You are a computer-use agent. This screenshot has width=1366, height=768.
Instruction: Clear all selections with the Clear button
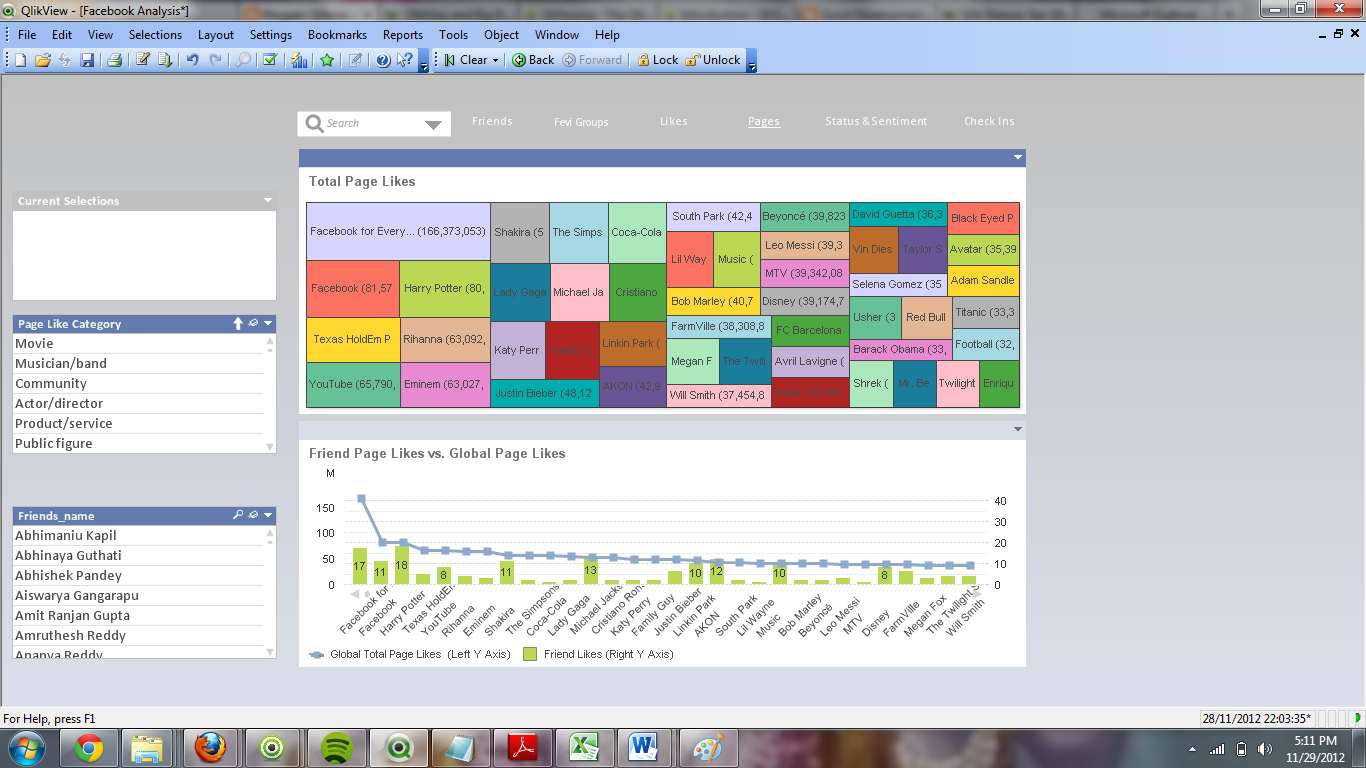click(466, 60)
